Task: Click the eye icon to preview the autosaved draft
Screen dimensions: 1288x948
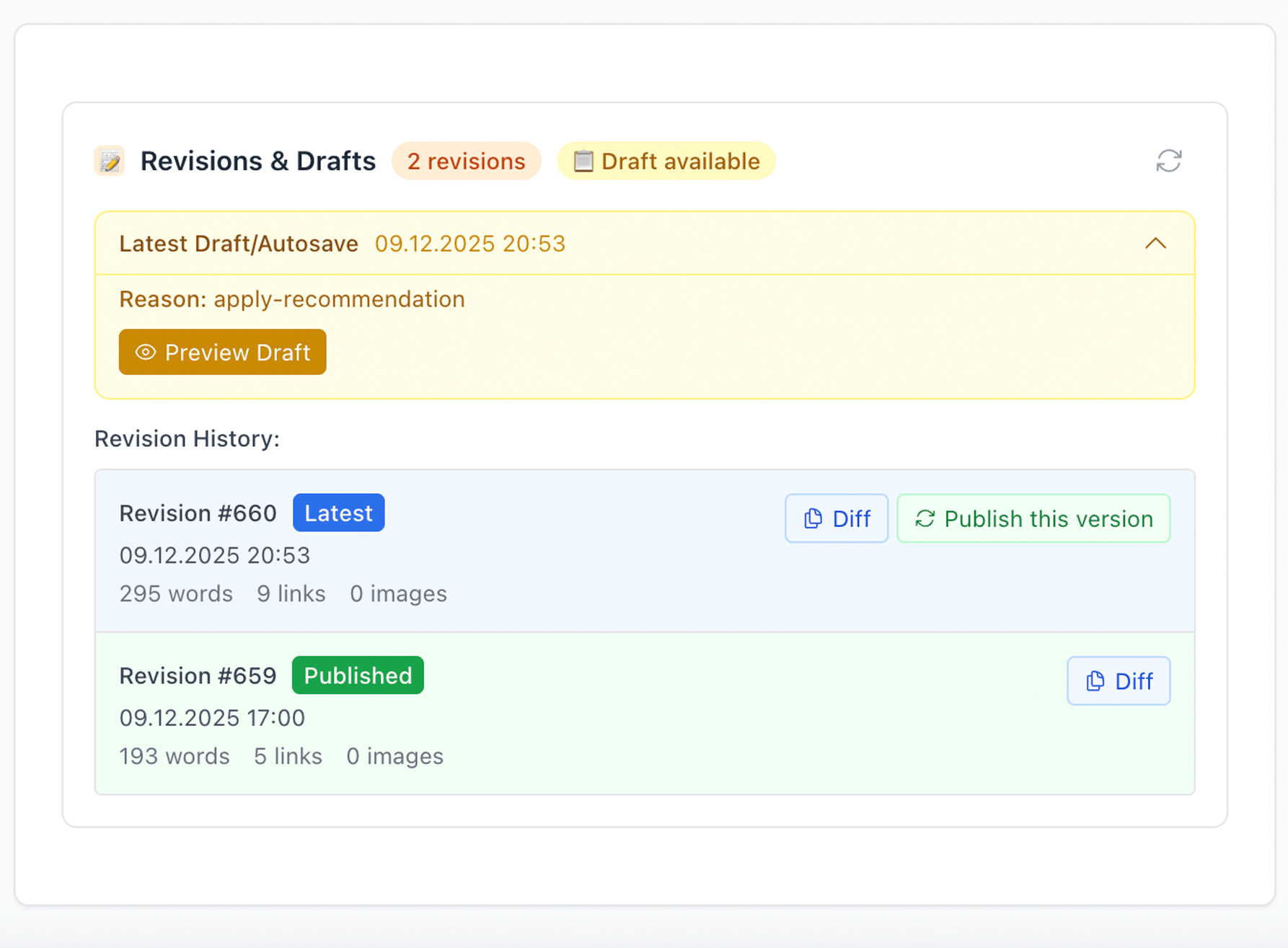Action: tap(145, 353)
